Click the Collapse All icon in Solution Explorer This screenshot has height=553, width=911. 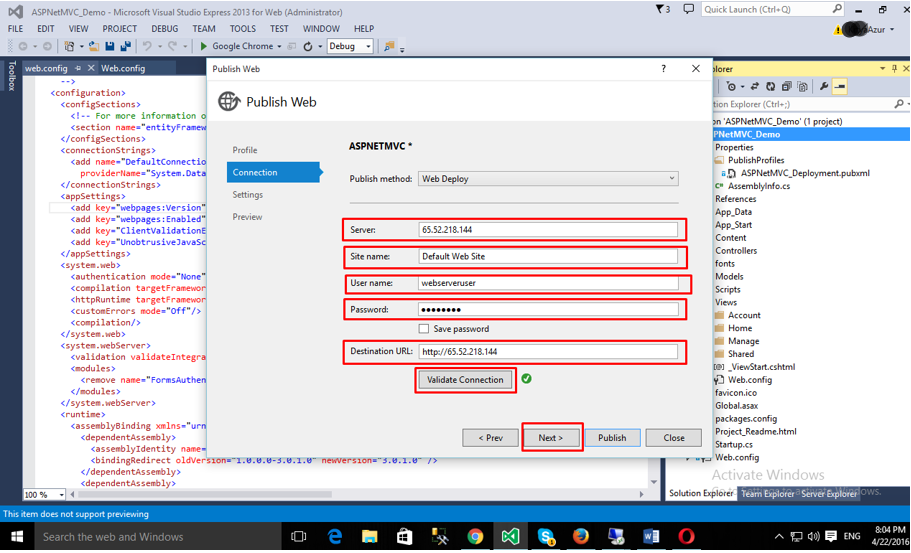[x=786, y=87]
